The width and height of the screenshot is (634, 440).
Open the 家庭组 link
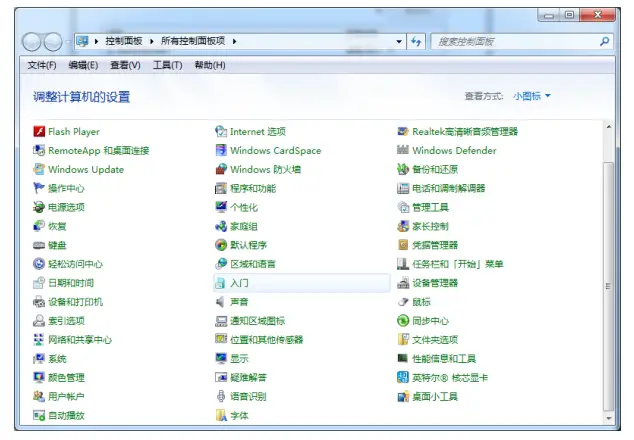coord(244,226)
